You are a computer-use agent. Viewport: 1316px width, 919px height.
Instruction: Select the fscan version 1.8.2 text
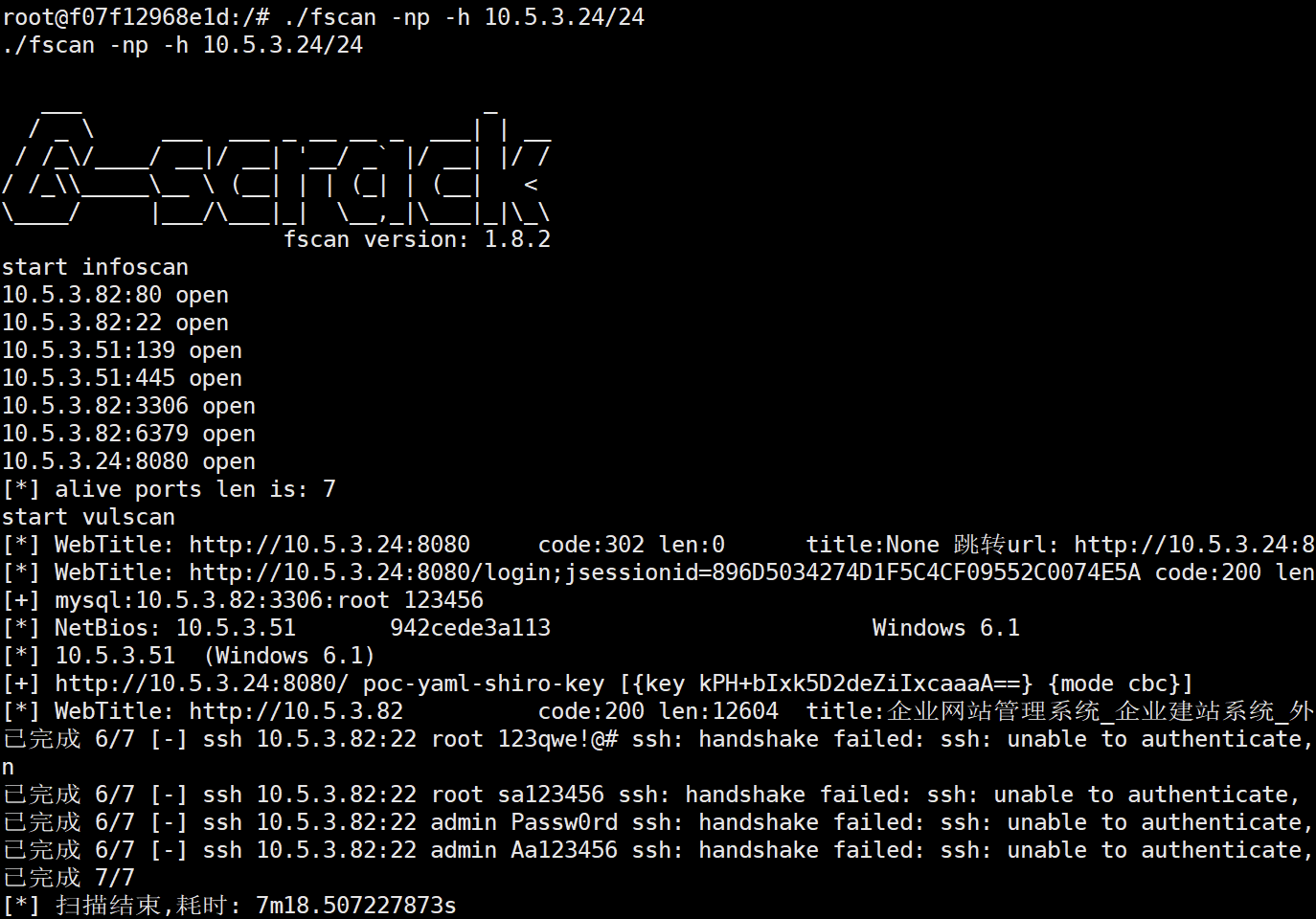(x=417, y=239)
